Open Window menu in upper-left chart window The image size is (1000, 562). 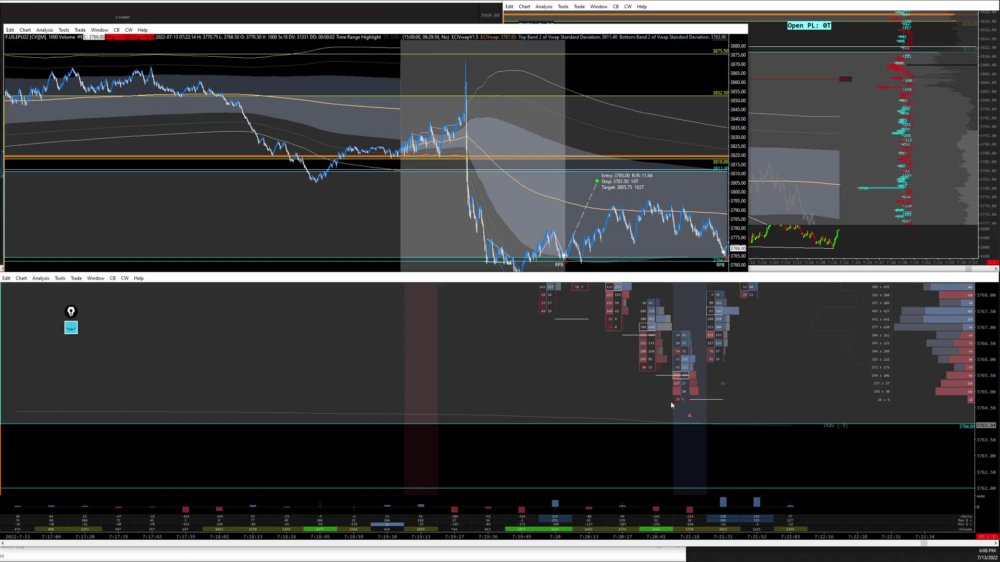tap(99, 30)
